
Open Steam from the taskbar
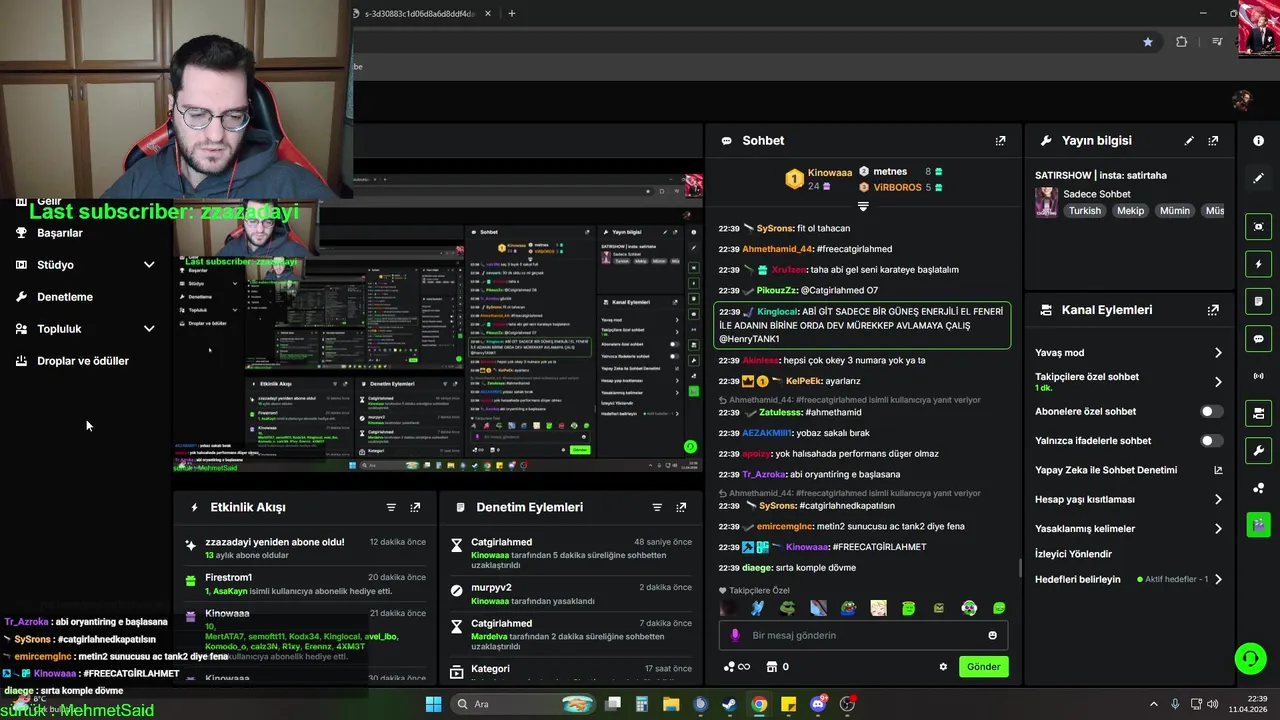[730, 704]
